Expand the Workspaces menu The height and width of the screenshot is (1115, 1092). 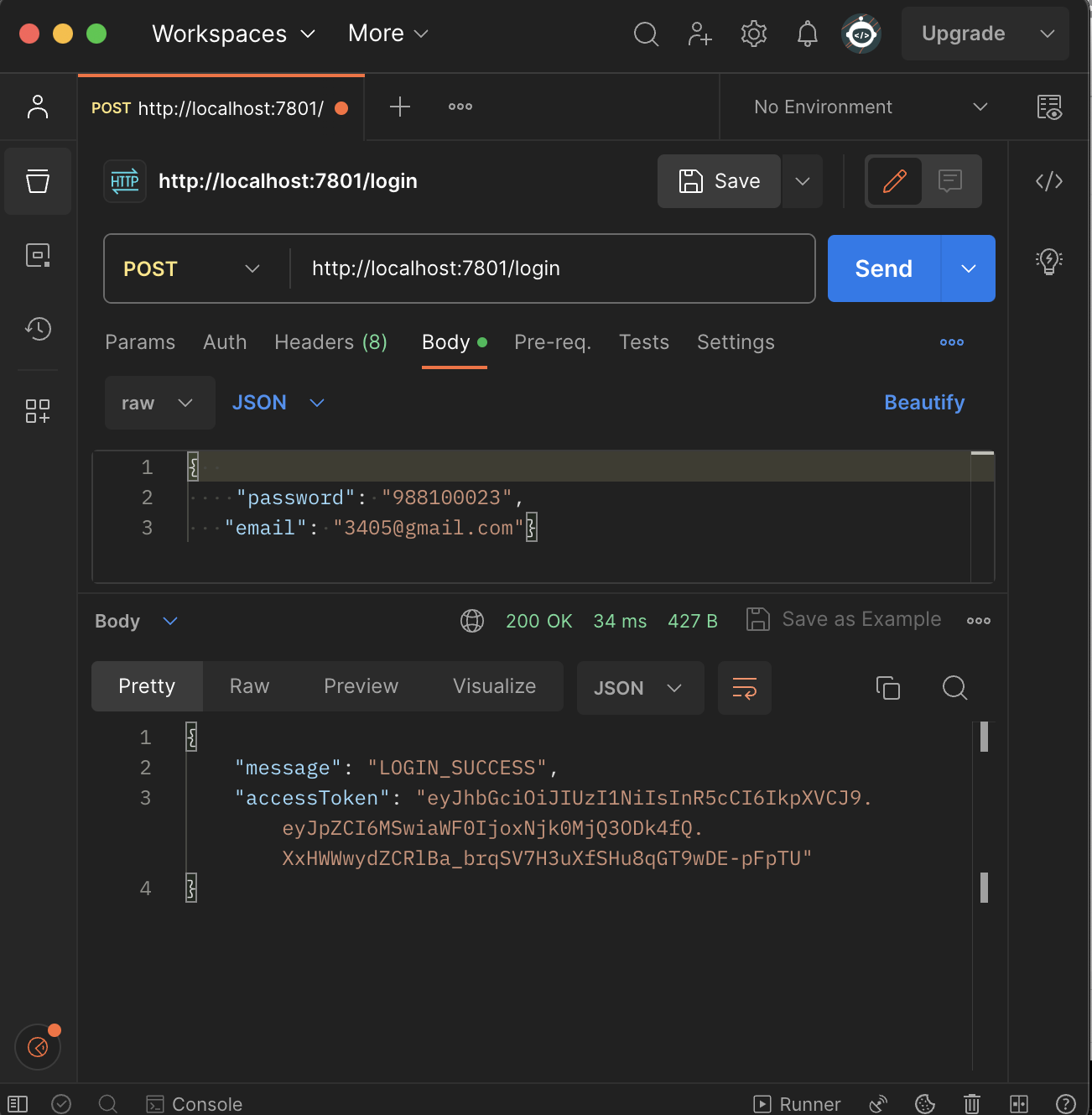click(x=233, y=34)
